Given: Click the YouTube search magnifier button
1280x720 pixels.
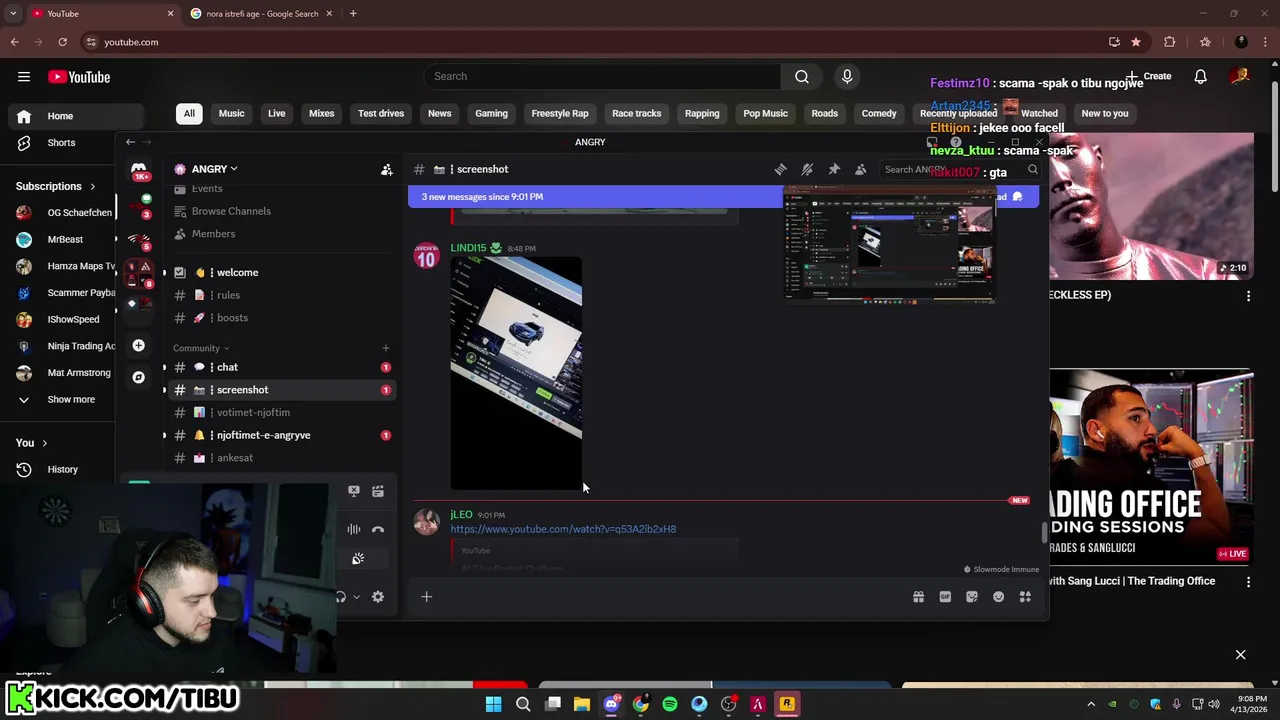Looking at the screenshot, I should tap(802, 77).
